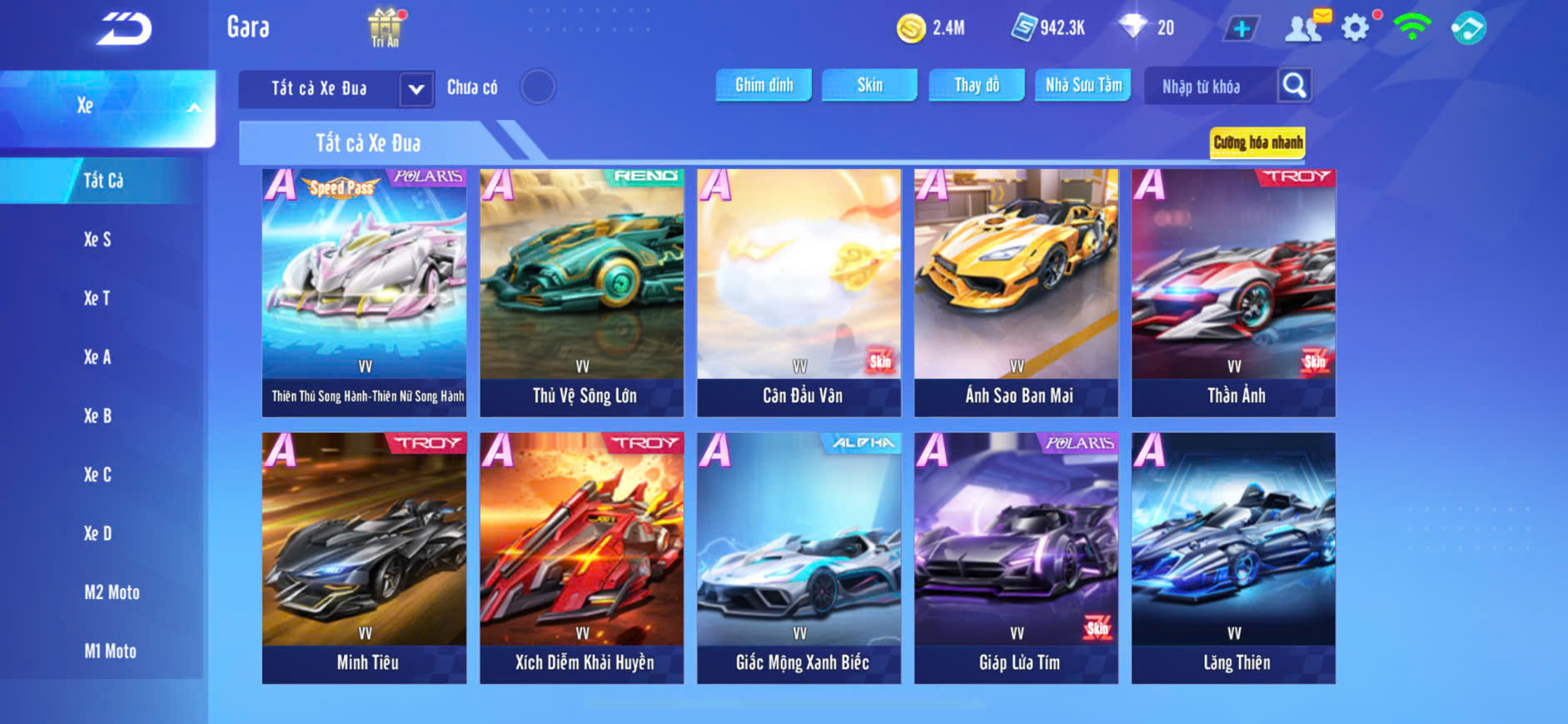Image resolution: width=1568 pixels, height=724 pixels.
Task: Select the Xe S sidebar category
Action: tap(97, 240)
